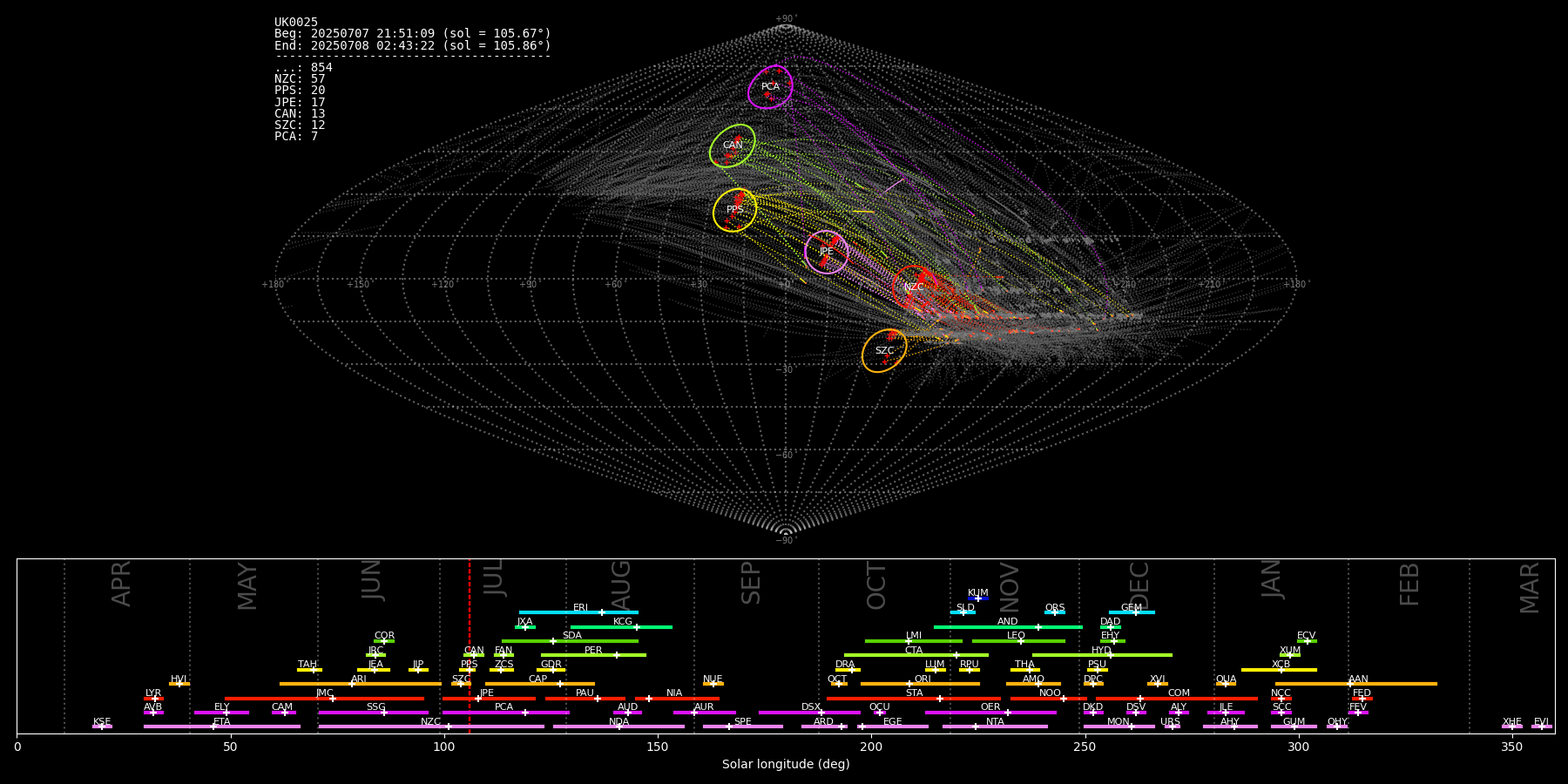Image resolution: width=1568 pixels, height=784 pixels.
Task: Click the EVI shower label in the timeline
Action: coord(1541,722)
